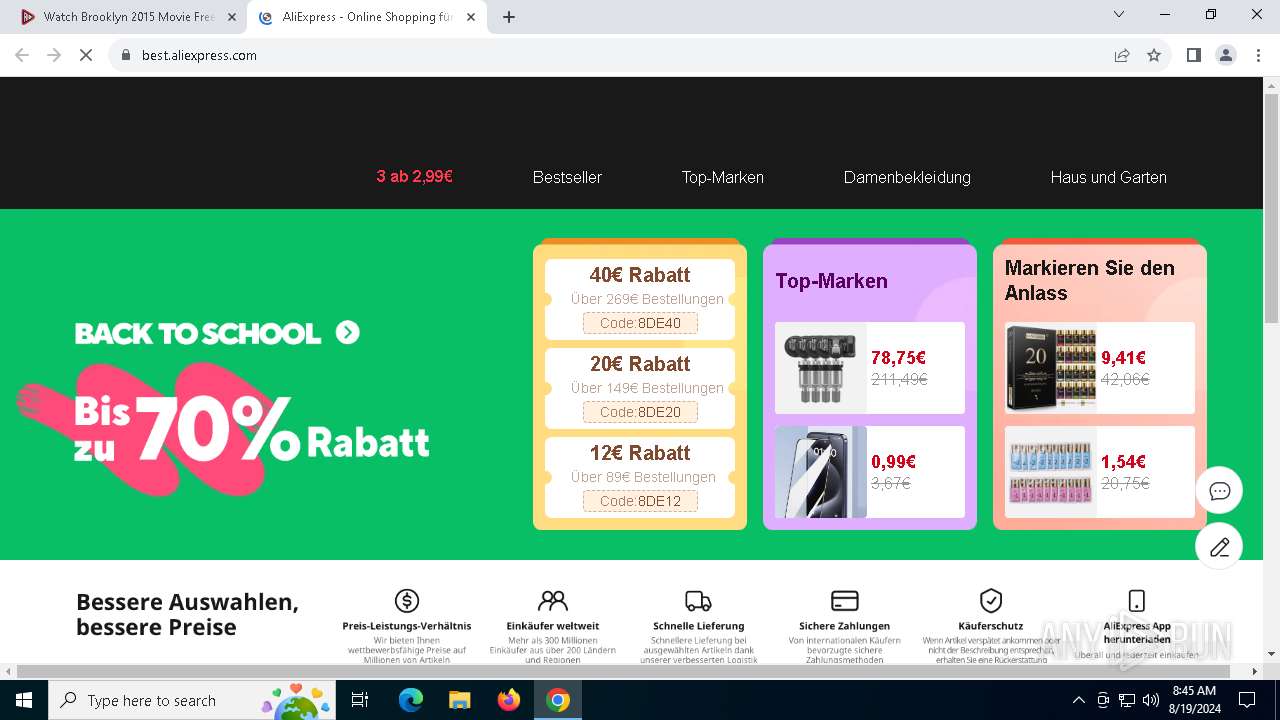Click coupon code 8DE20
This screenshot has width=1280, height=720.
[640, 412]
